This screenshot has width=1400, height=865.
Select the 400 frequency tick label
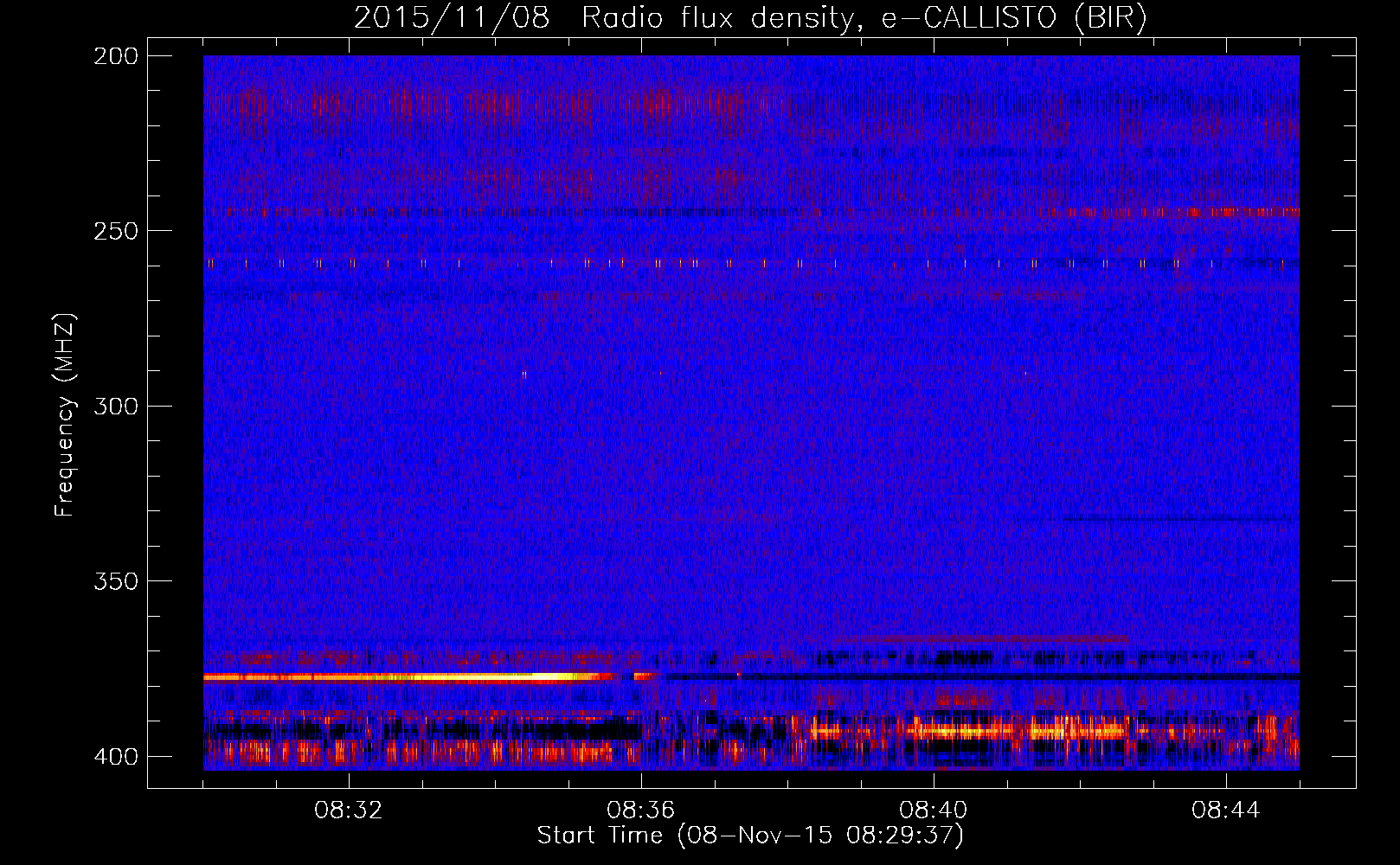pos(115,757)
